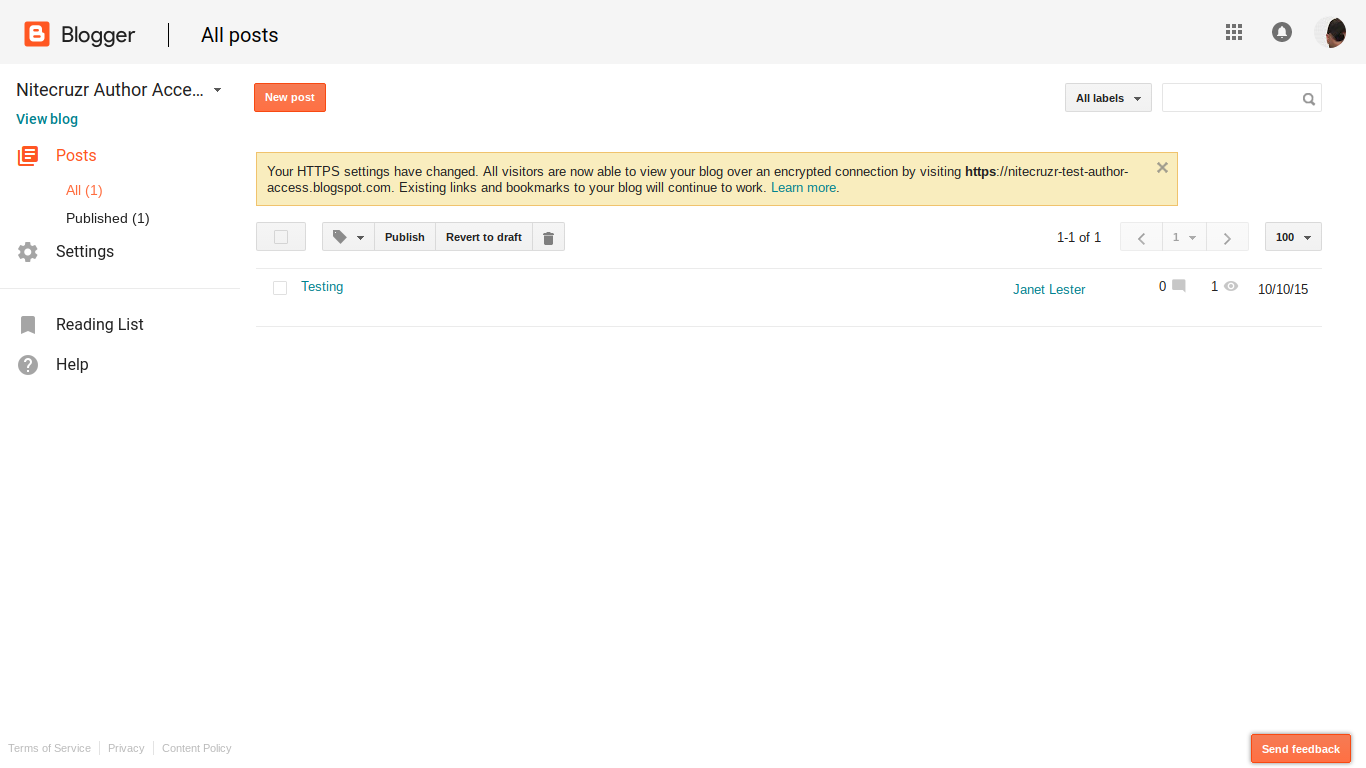Image resolution: width=1366 pixels, height=768 pixels.
Task: Open Reading List via the bookmark icon
Action: tap(27, 324)
